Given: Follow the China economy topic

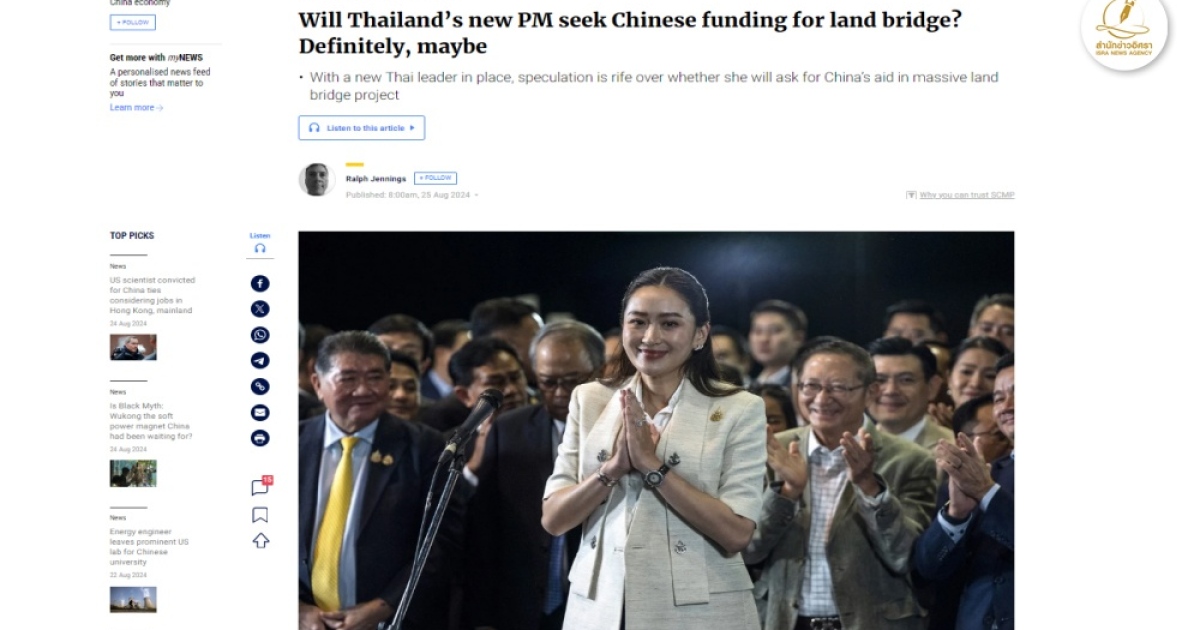Looking at the screenshot, I should pos(133,22).
